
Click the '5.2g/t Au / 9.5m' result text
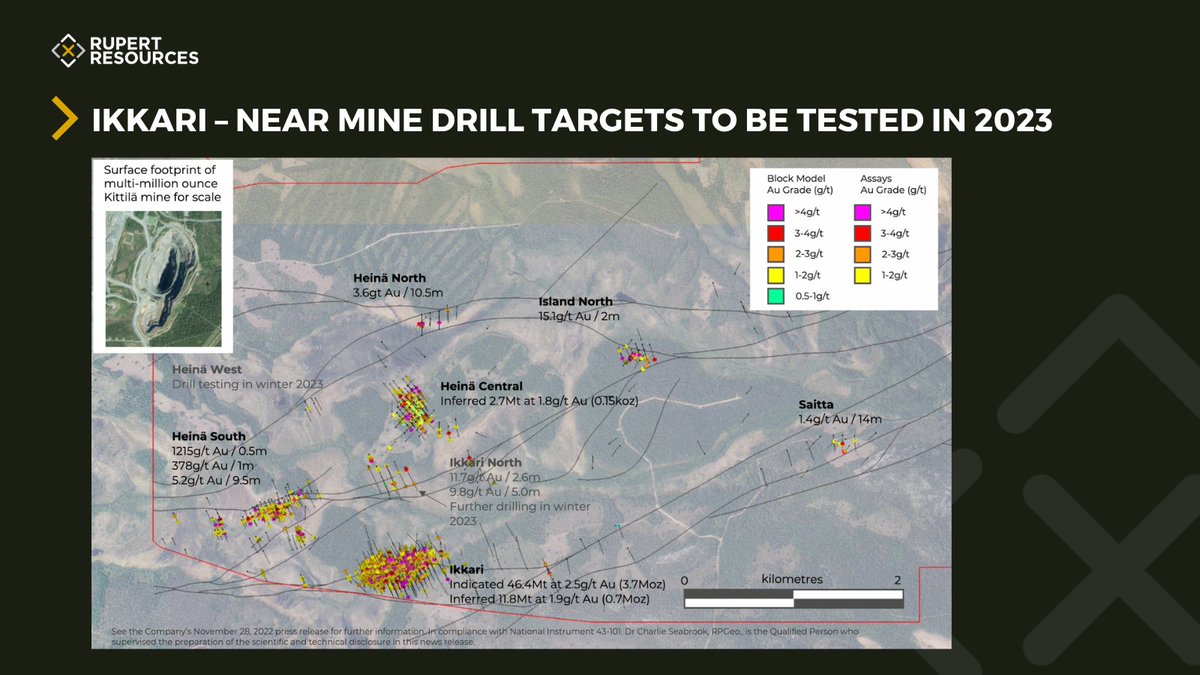pos(216,480)
